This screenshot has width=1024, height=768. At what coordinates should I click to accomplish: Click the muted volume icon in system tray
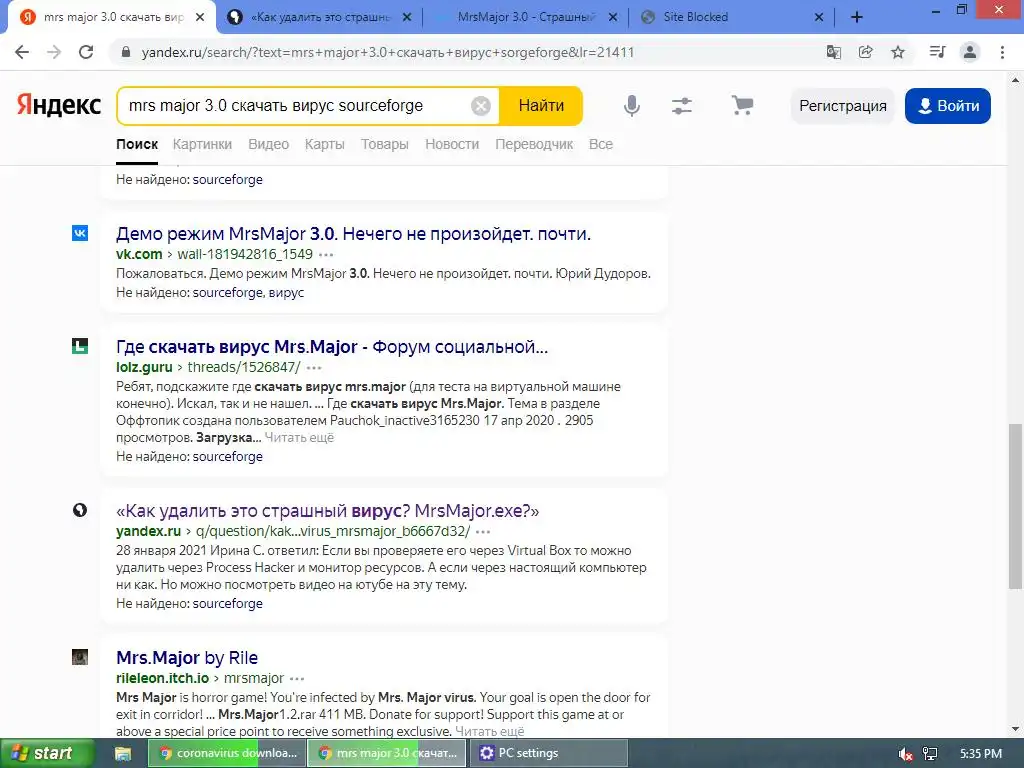pos(905,754)
